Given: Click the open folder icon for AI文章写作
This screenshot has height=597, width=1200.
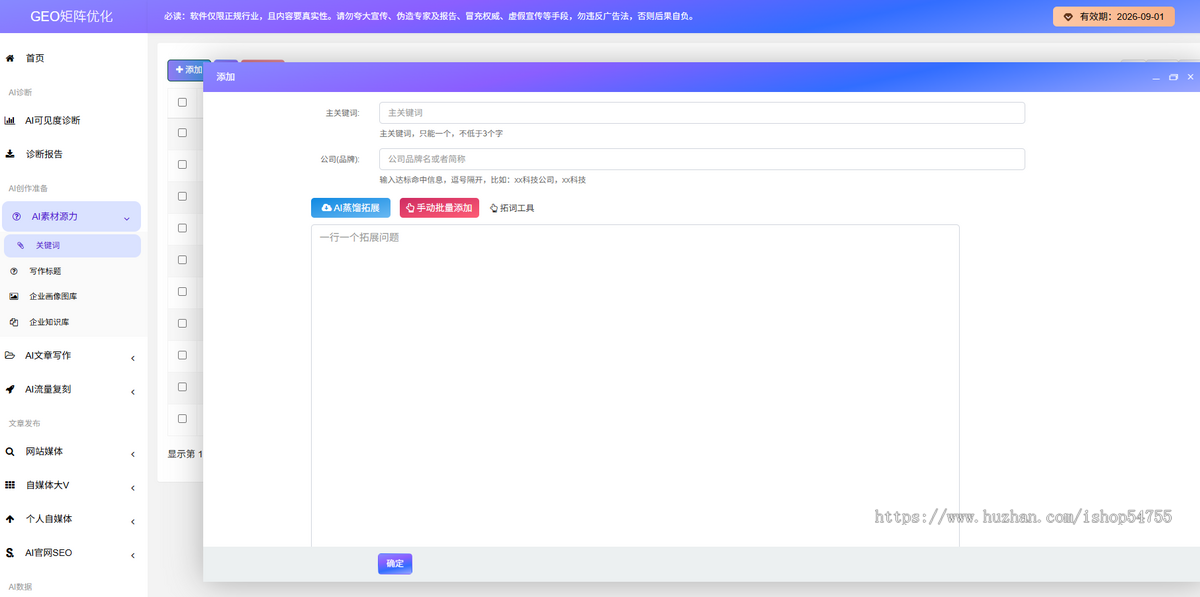Looking at the screenshot, I should coord(10,355).
